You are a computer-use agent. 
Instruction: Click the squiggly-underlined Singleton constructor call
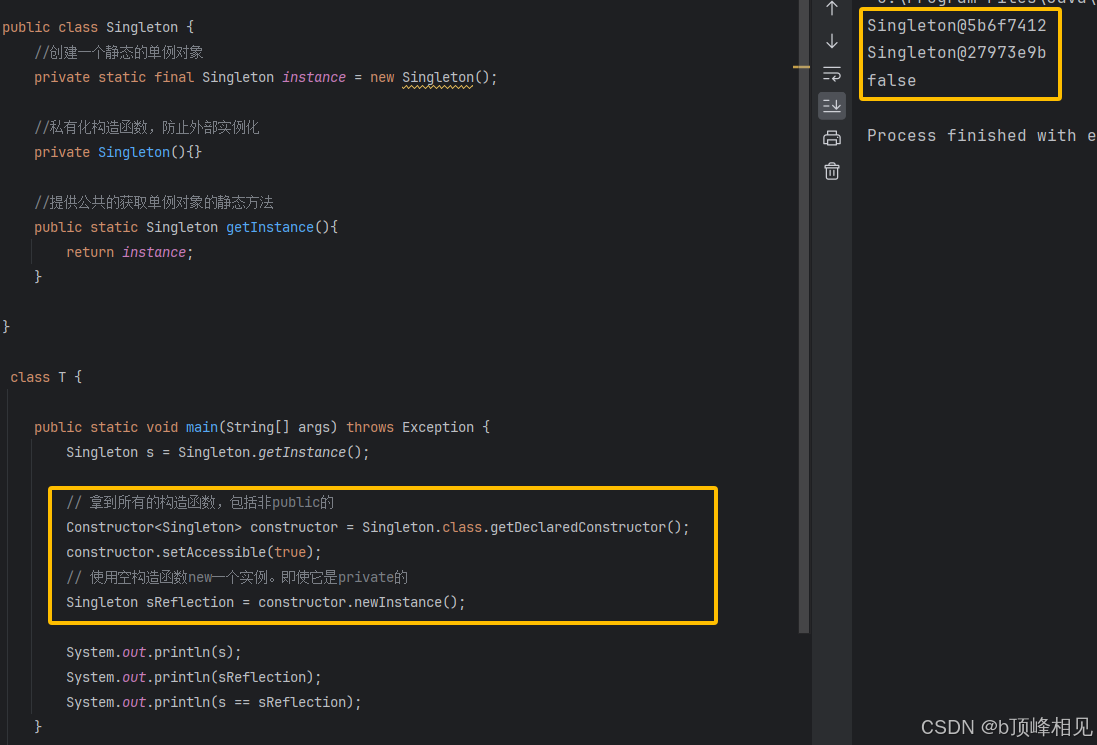coord(437,77)
